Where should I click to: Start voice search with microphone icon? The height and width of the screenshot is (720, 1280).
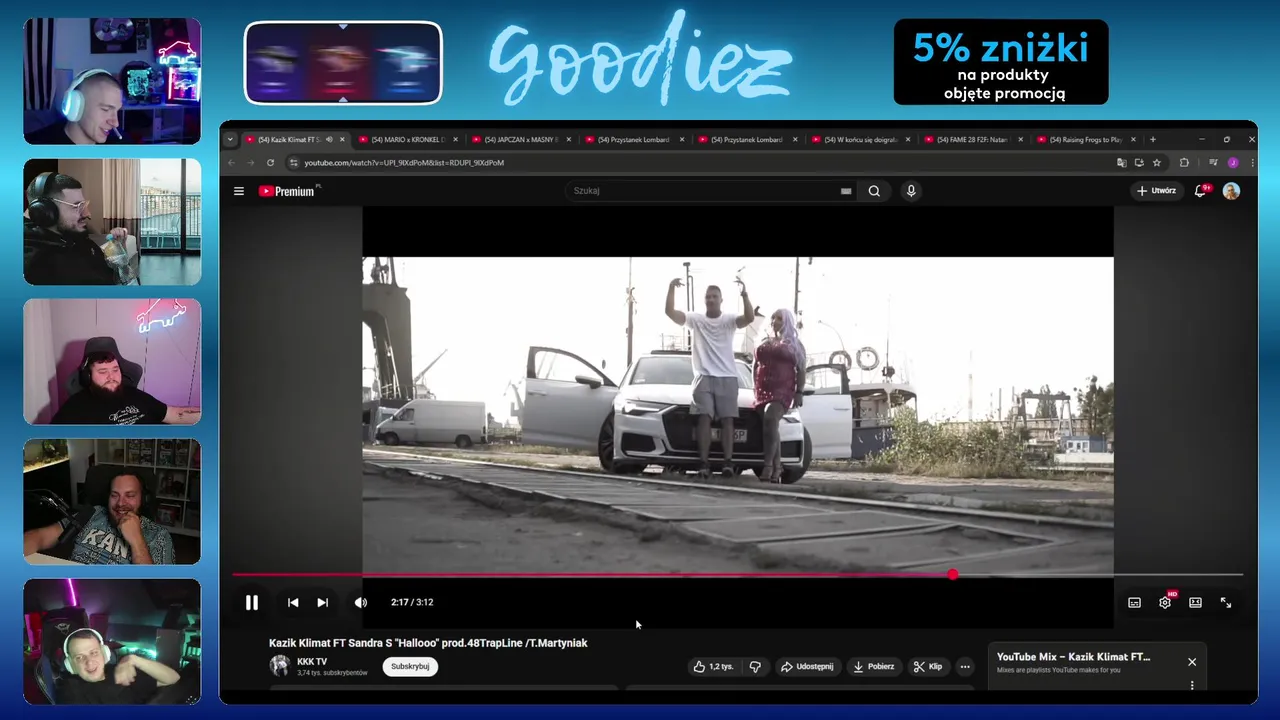click(x=911, y=191)
